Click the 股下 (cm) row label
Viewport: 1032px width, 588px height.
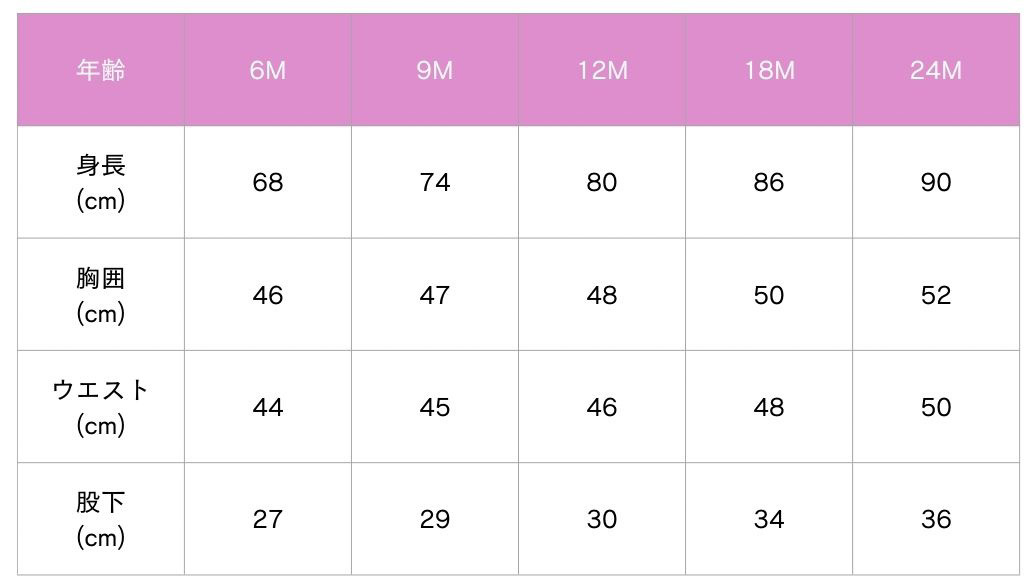tap(101, 519)
